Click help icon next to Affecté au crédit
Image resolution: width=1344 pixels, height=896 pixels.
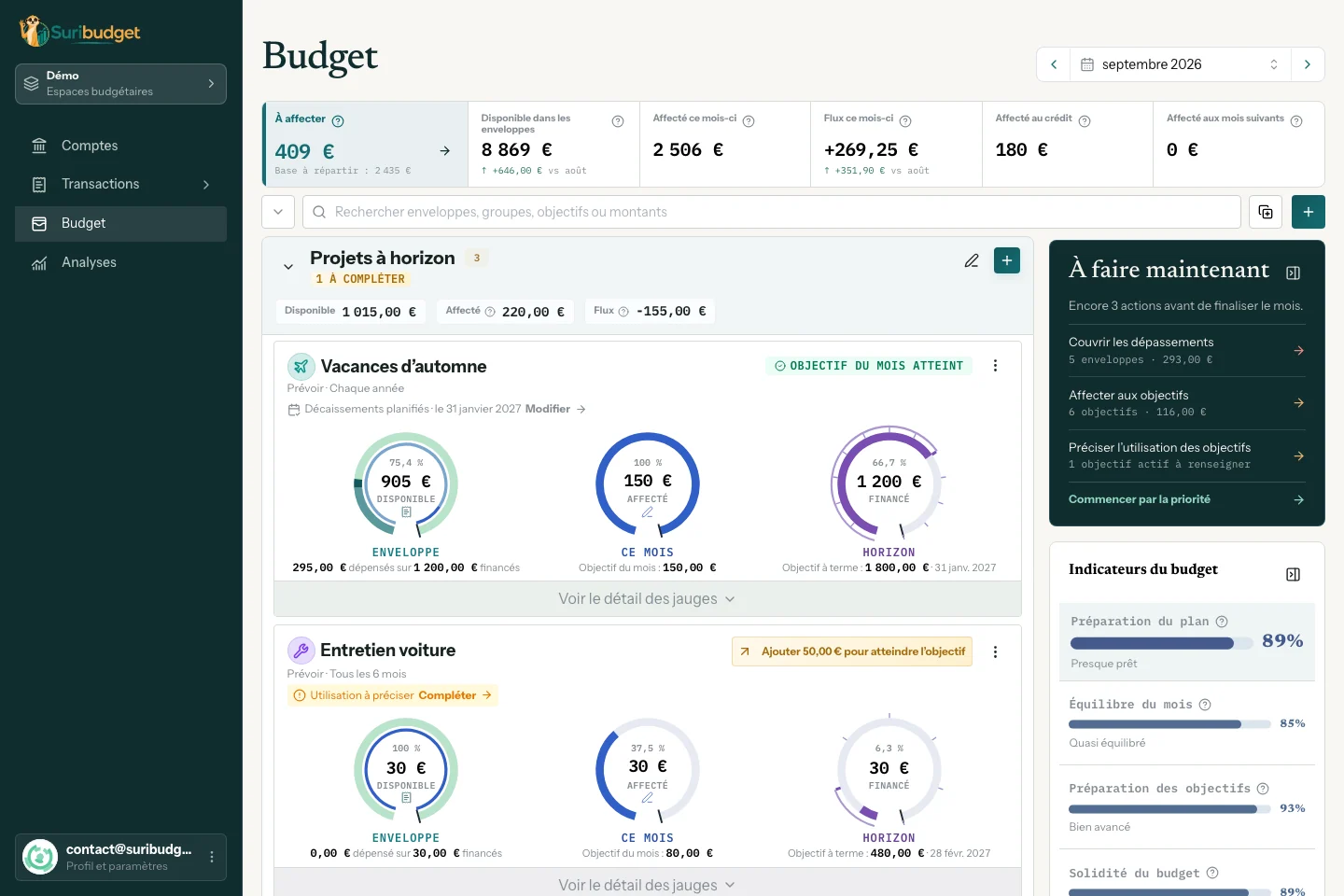point(1085,120)
